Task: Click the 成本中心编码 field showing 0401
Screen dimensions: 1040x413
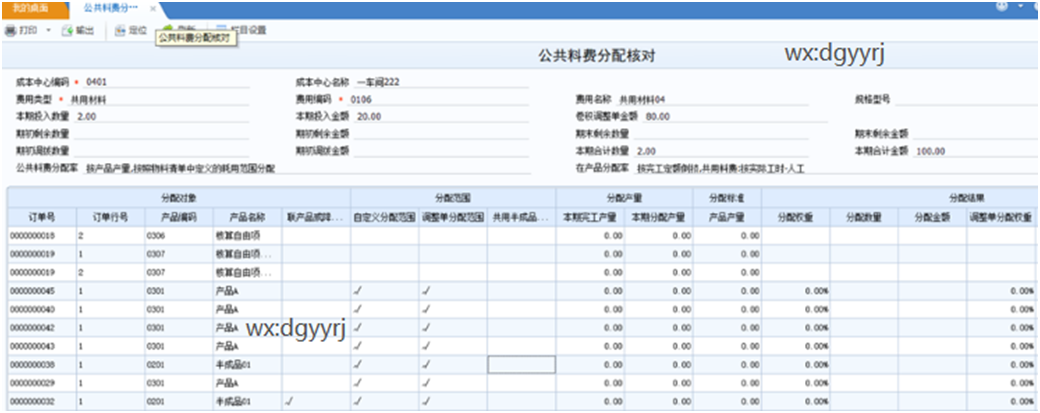Action: [166, 82]
